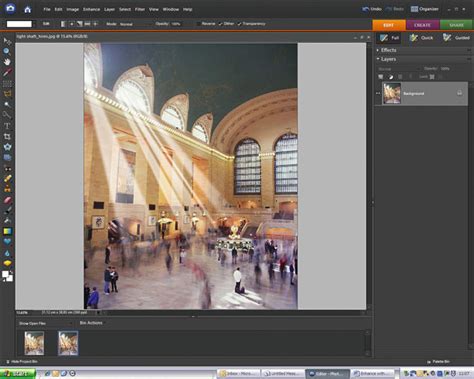Select the Magic Wand tool
This screenshot has width=474, height=379.
tap(7, 104)
